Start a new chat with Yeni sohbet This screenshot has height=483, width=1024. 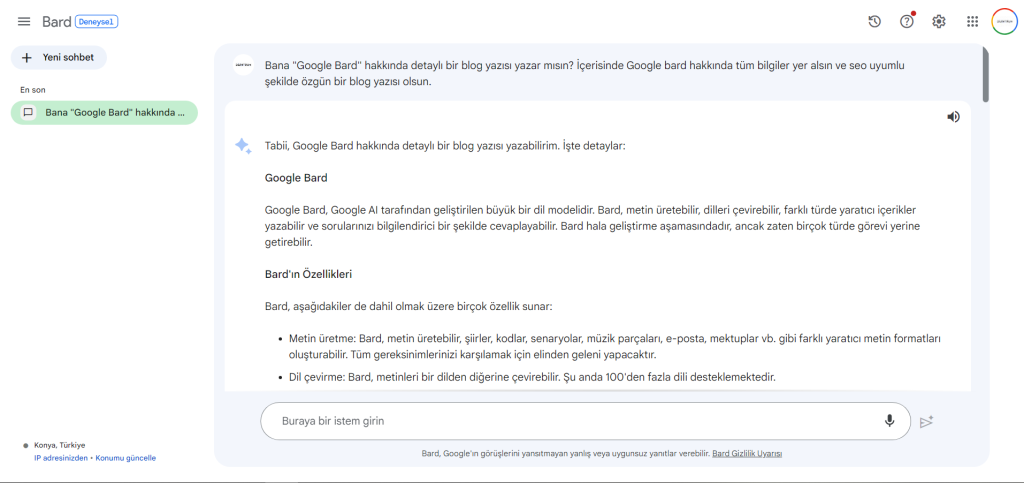tap(59, 57)
